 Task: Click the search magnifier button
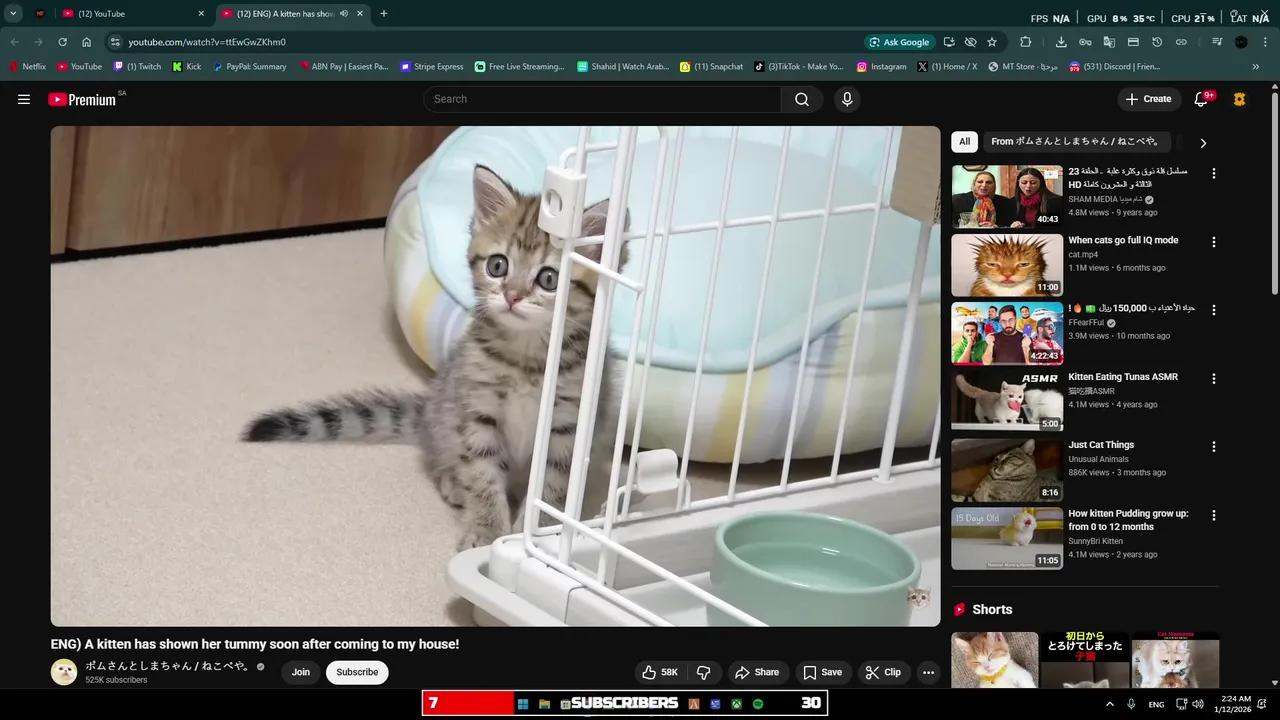pos(802,99)
